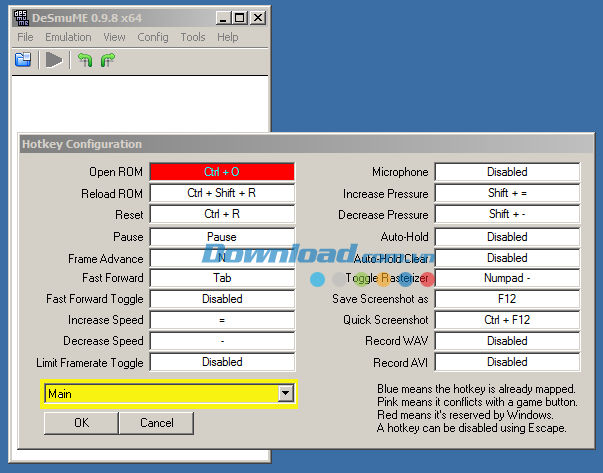Viewport: 603px width, 473px height.
Task: Select the Save Screenshot as hotkey field
Action: coord(507,299)
